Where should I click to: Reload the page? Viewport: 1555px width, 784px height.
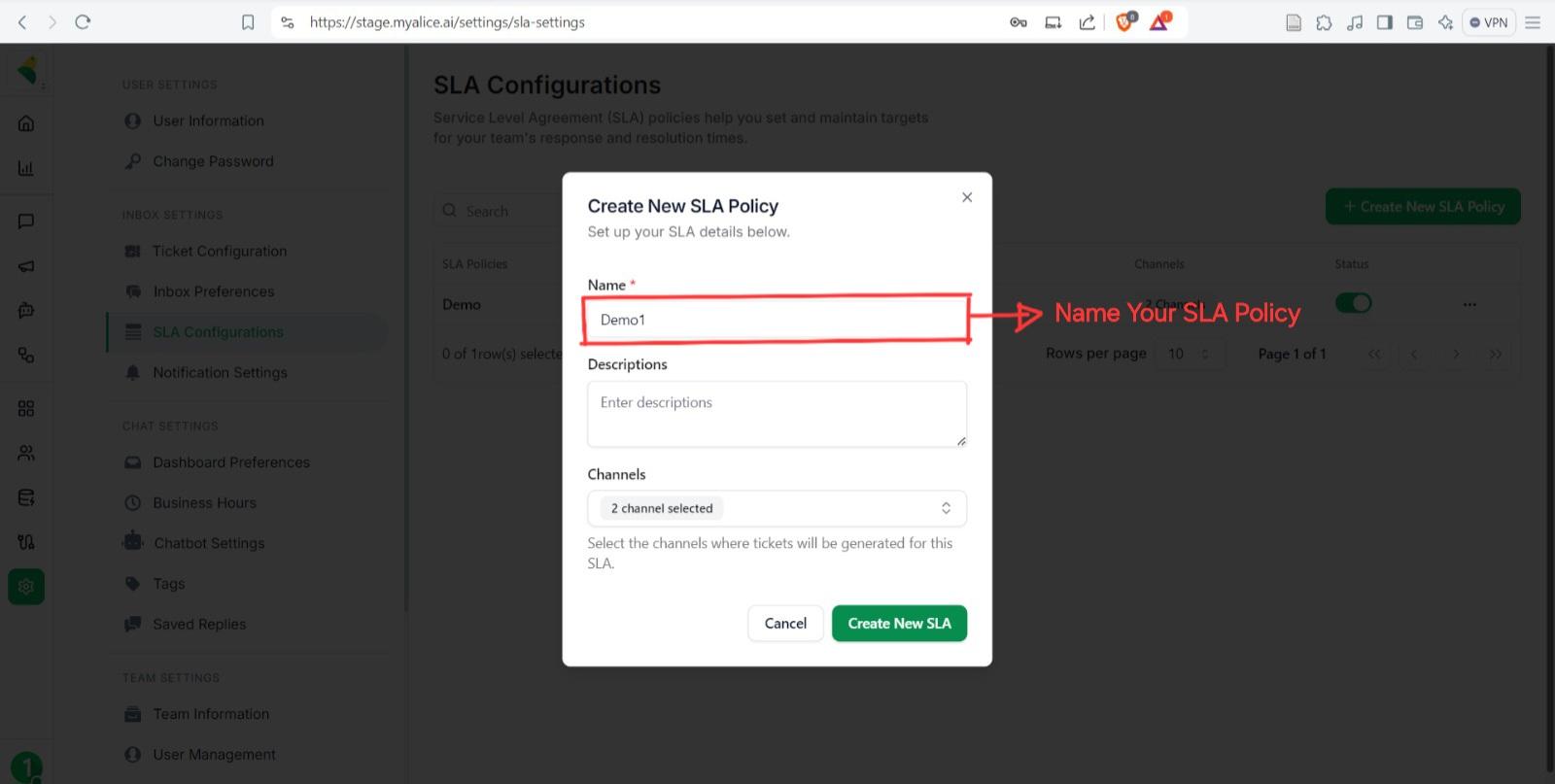(x=83, y=21)
